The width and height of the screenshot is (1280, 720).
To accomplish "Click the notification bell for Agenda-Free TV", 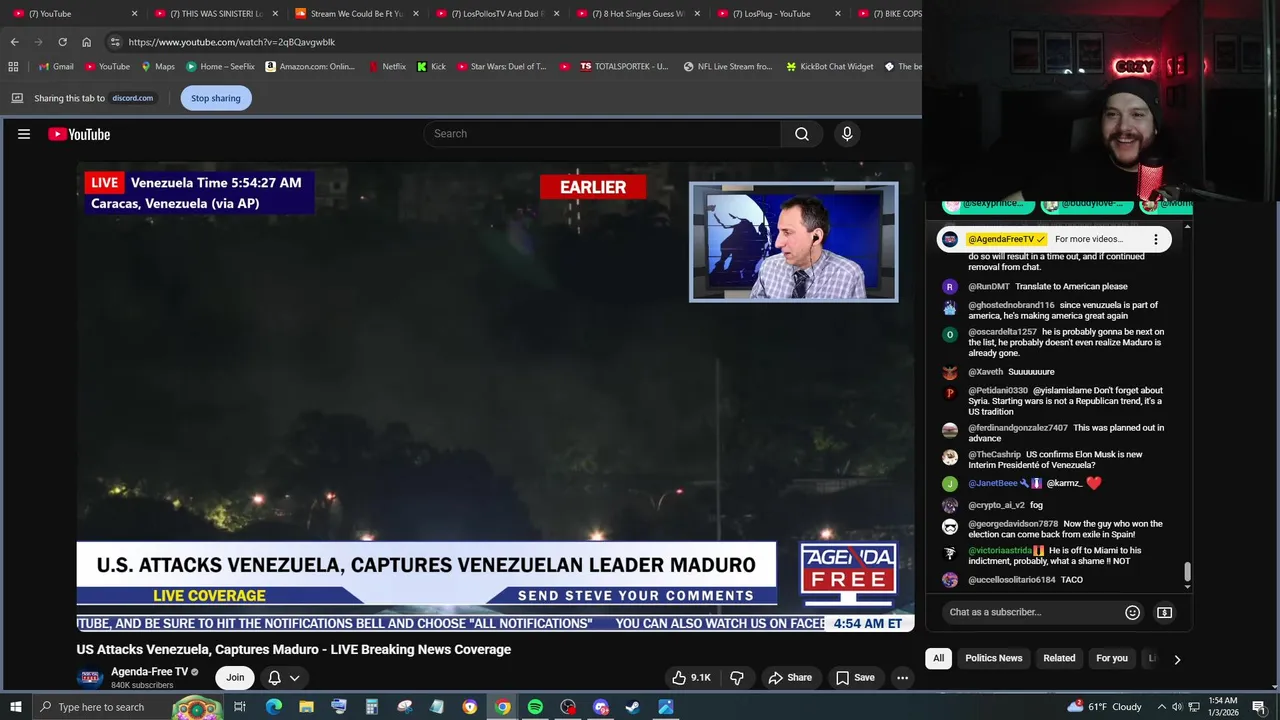I will [x=274, y=677].
